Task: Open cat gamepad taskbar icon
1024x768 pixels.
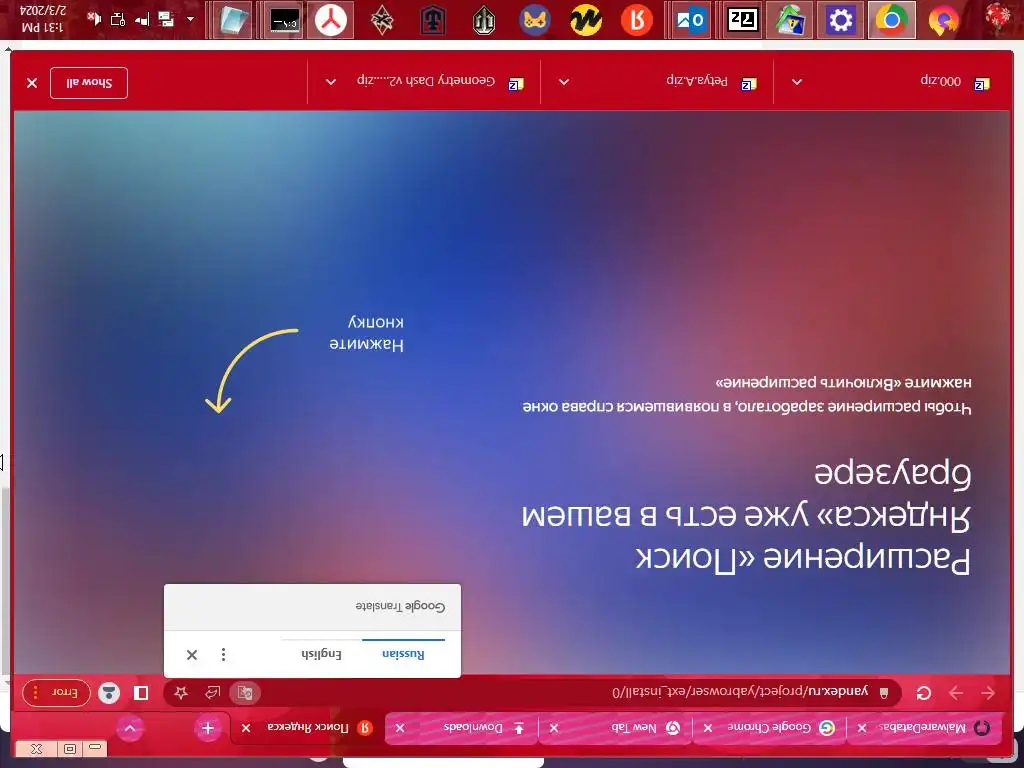Action: point(535,20)
